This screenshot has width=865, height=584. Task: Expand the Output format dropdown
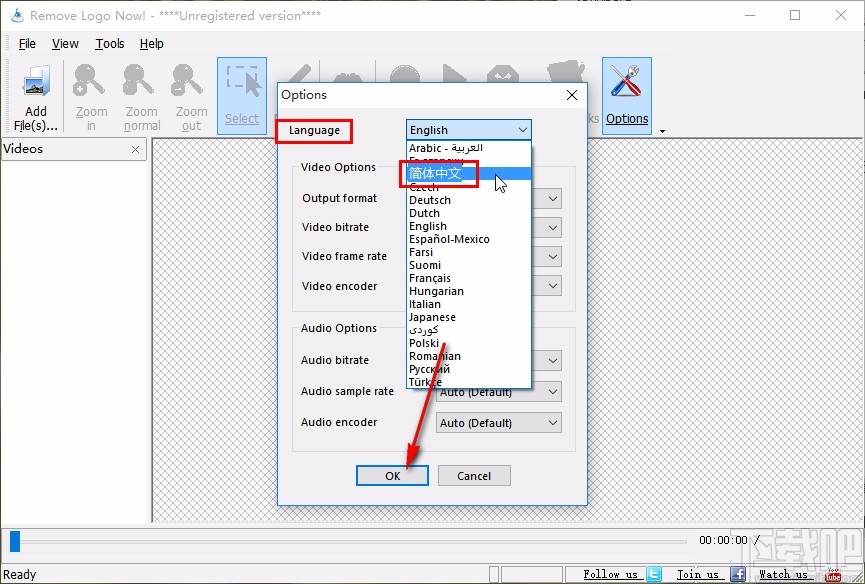553,199
